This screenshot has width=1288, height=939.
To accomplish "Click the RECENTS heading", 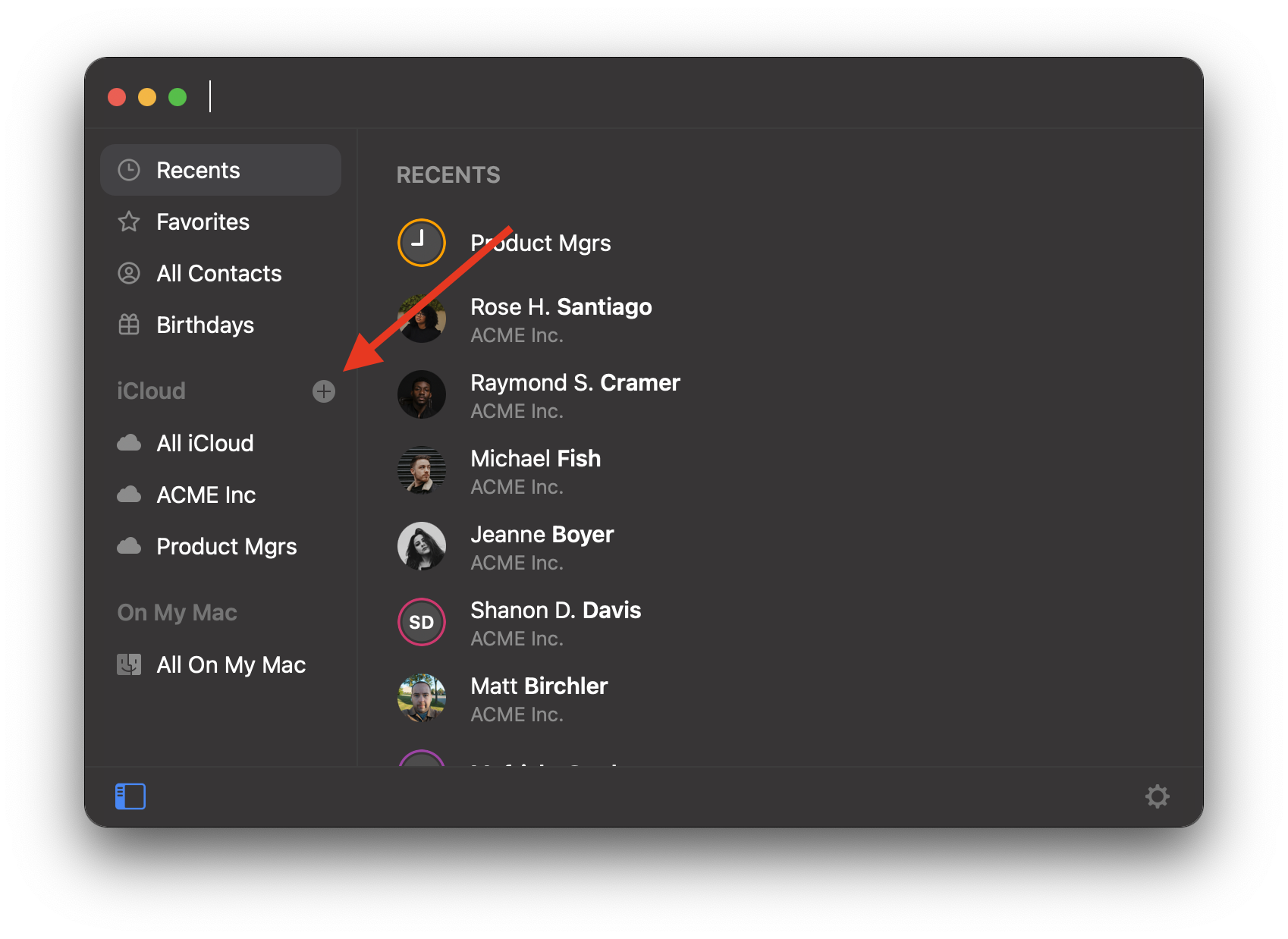I will pos(448,175).
